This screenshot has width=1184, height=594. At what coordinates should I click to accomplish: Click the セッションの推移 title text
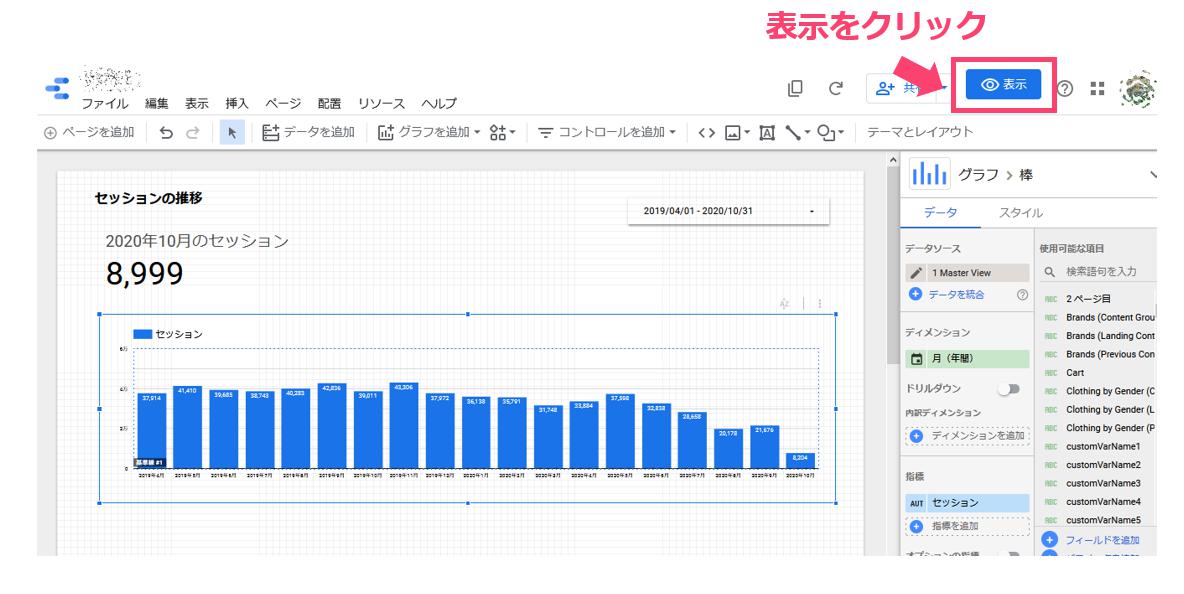148,199
